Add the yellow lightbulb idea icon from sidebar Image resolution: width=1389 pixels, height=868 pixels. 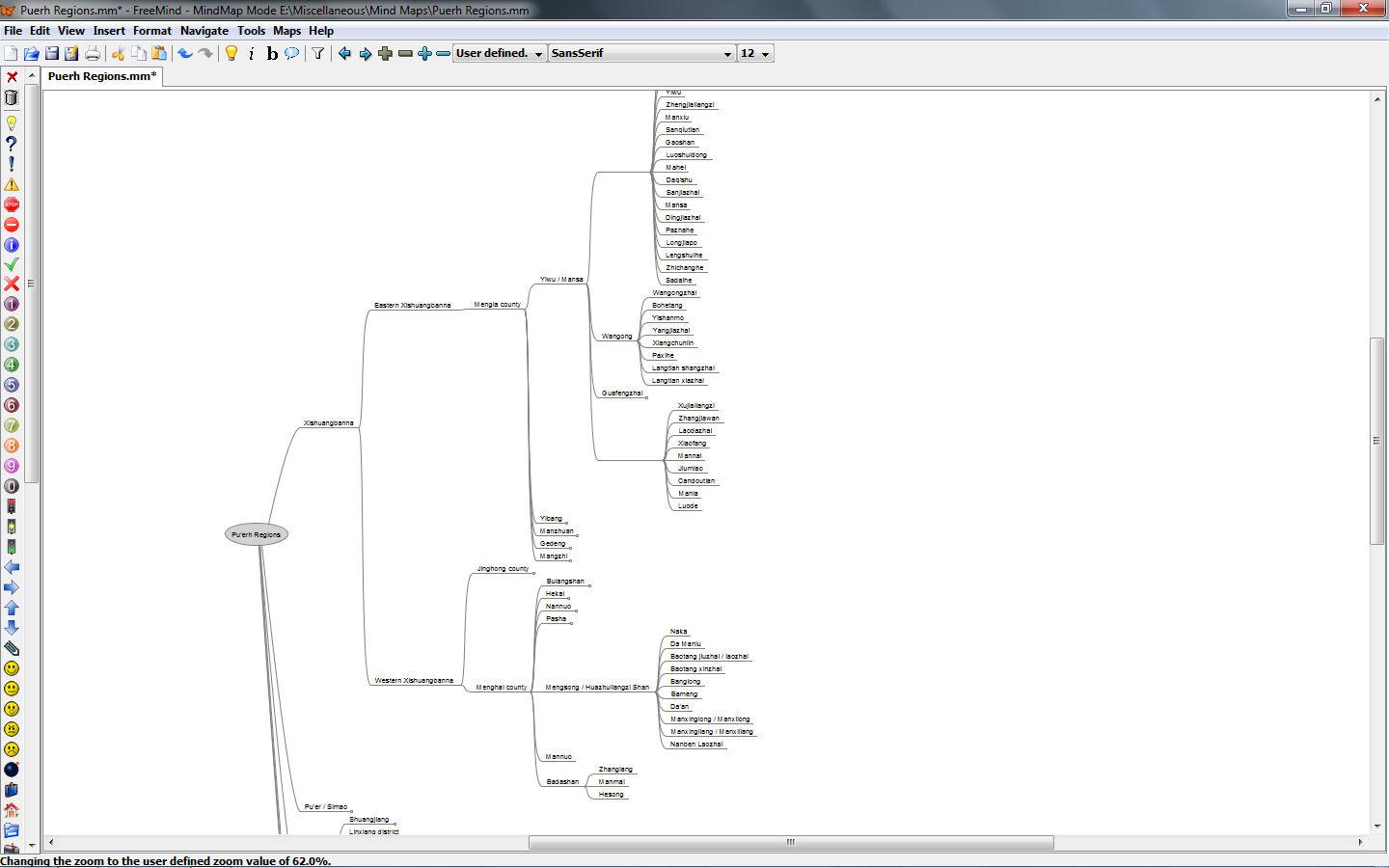coord(12,123)
